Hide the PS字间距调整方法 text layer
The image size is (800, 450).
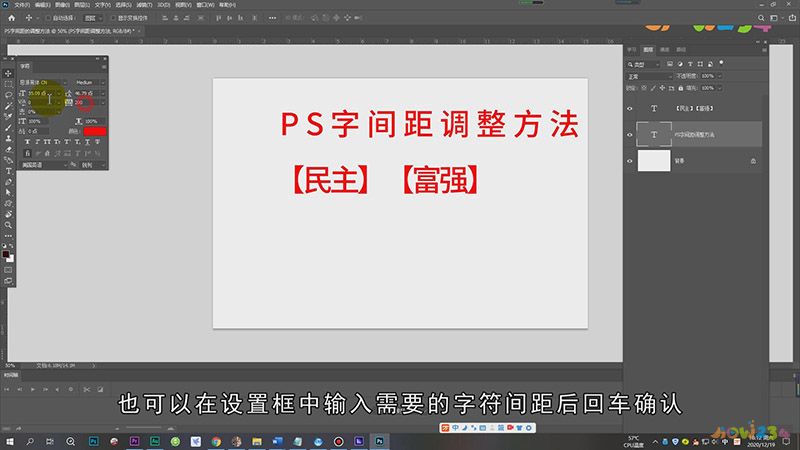pos(630,135)
